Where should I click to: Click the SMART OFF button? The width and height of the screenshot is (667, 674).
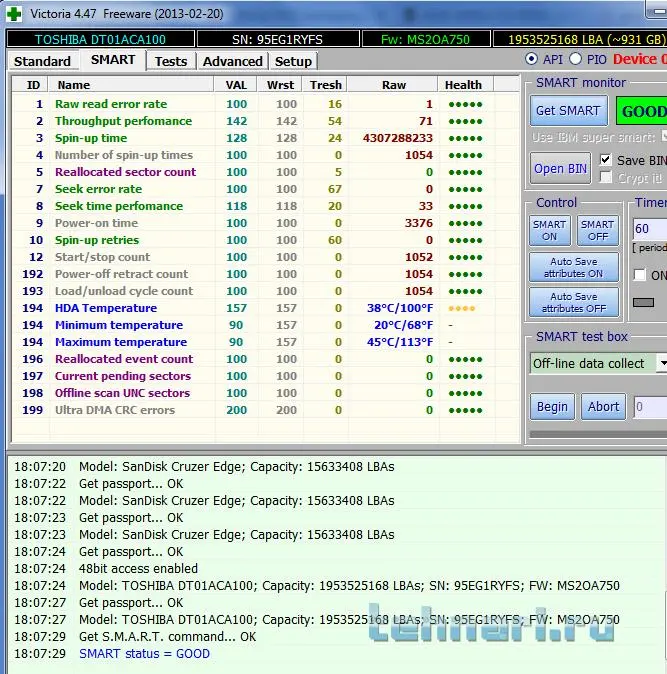click(597, 230)
